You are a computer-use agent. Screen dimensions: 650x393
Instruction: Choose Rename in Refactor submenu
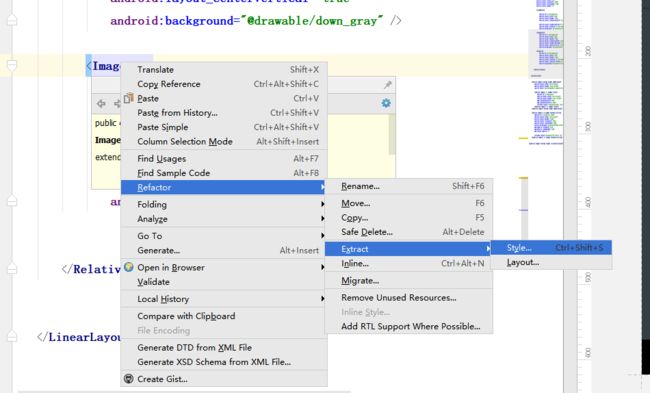[409, 186]
